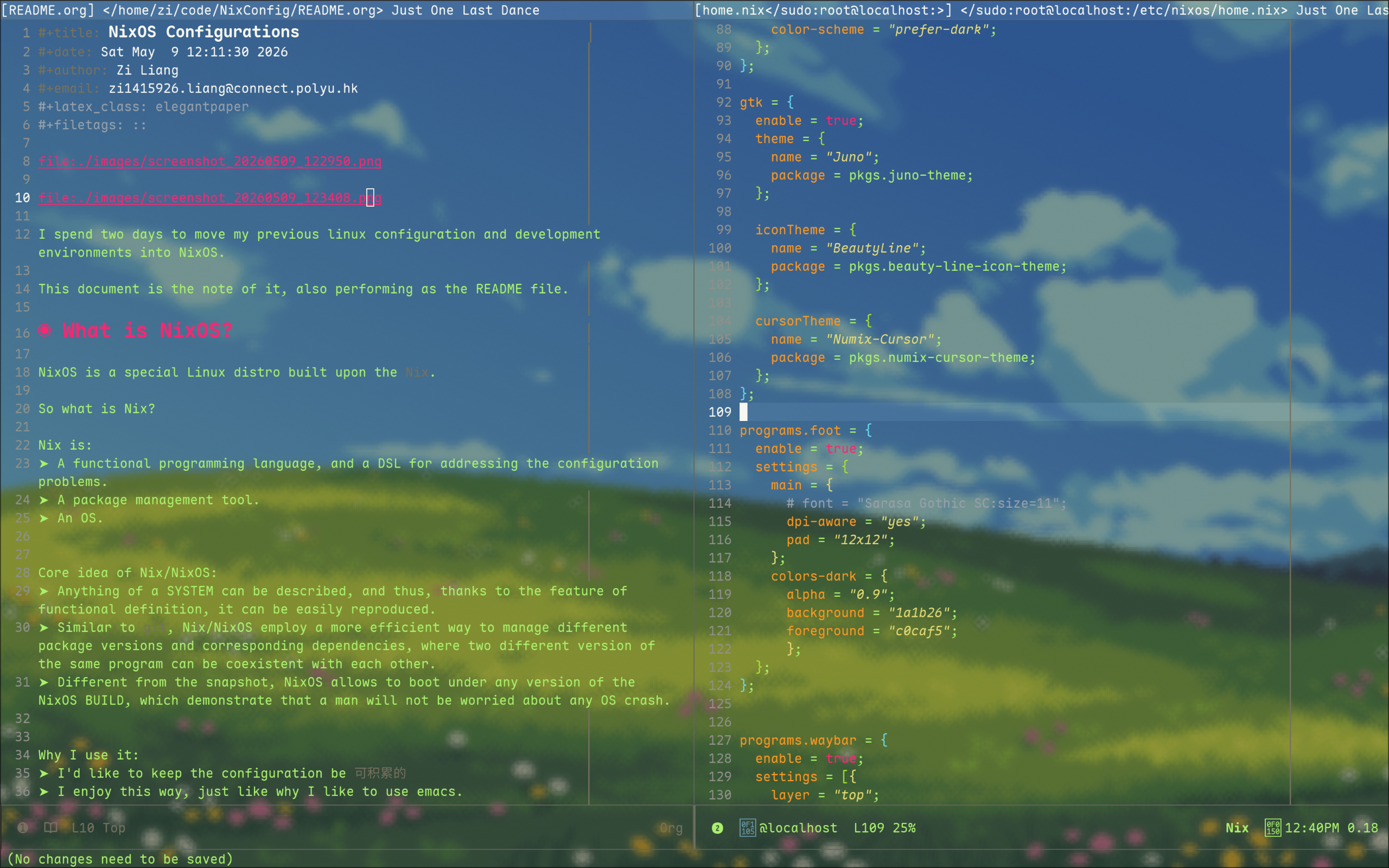Viewport: 1389px width, 868px height.
Task: Click the window number 1 badge in README modeline
Action: 23,828
